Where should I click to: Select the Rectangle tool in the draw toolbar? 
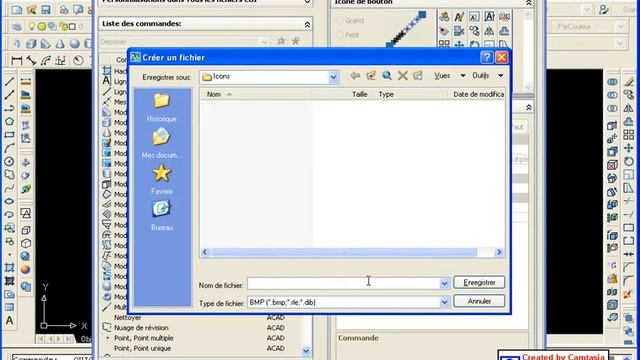(x=9, y=135)
